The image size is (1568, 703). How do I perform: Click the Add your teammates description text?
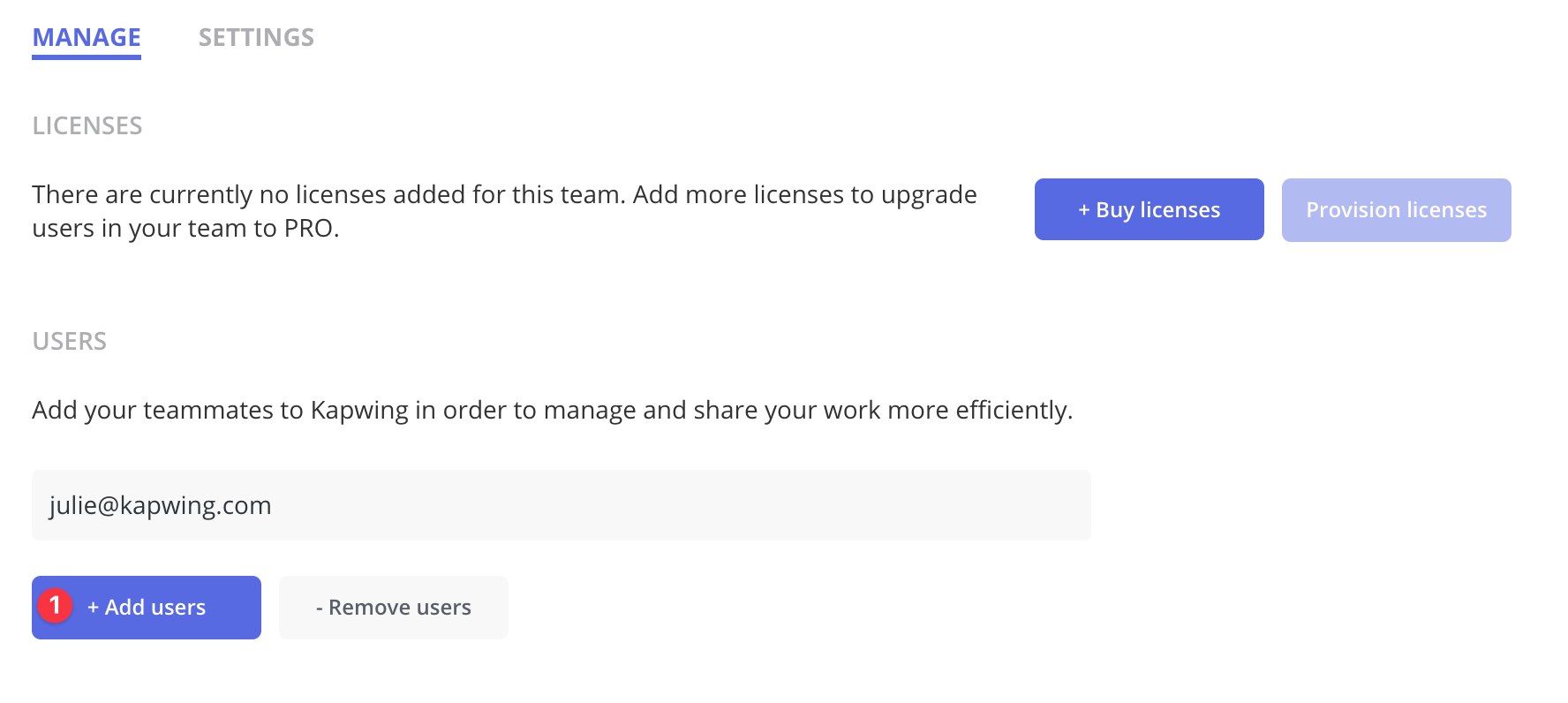pos(552,410)
